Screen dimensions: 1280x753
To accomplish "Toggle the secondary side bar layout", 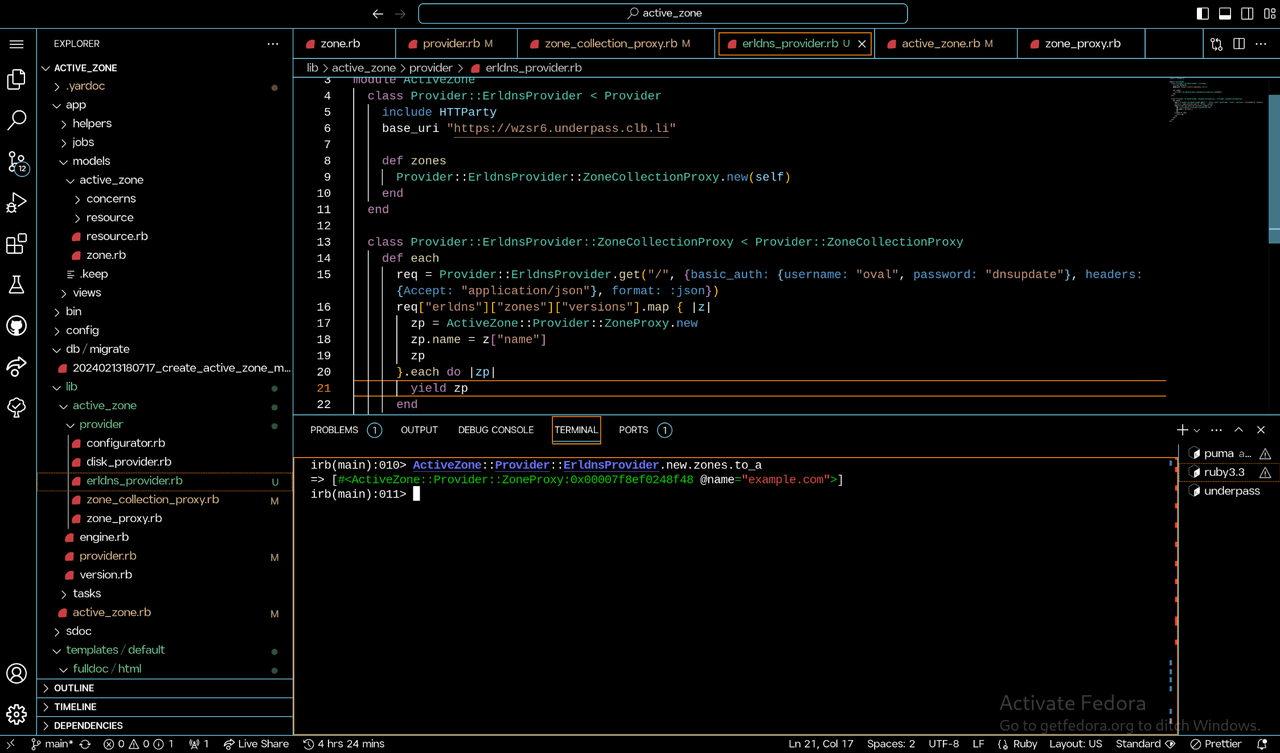I will [x=1247, y=14].
